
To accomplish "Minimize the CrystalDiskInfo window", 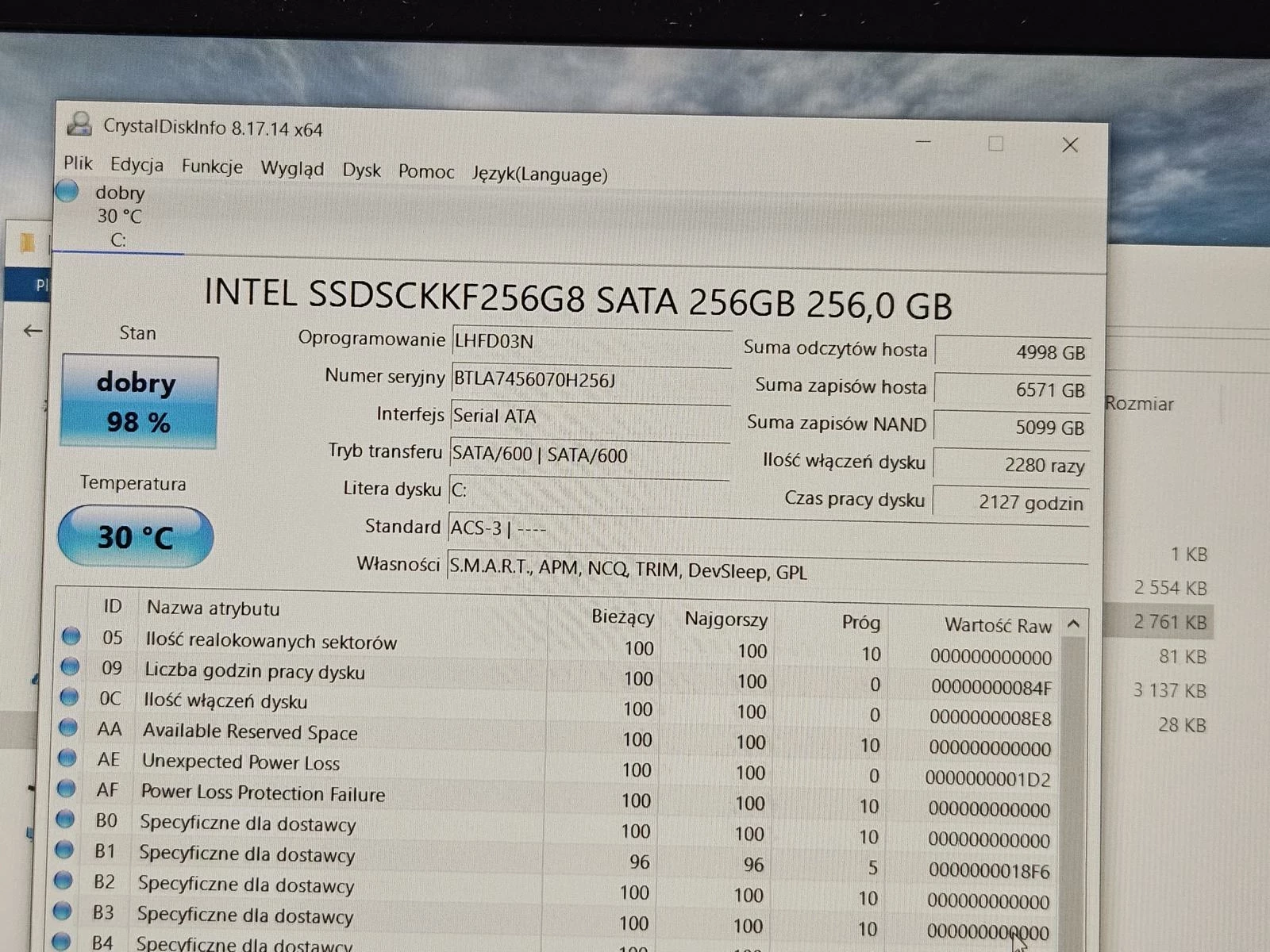I will pos(922,141).
